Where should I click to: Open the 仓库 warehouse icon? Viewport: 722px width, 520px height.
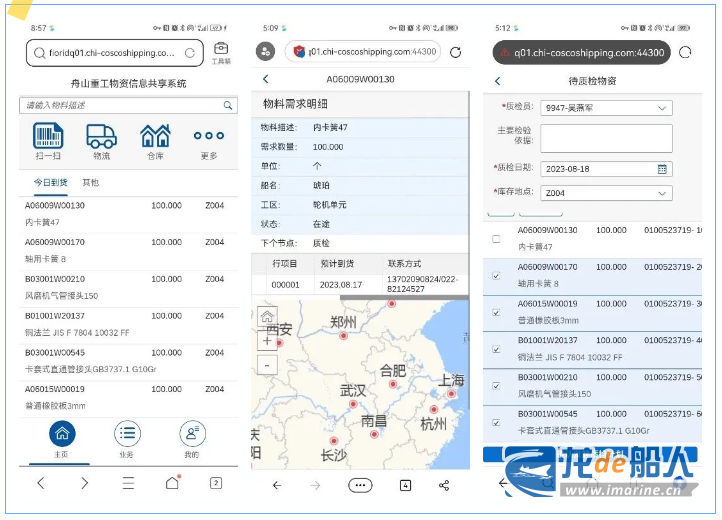coord(155,137)
